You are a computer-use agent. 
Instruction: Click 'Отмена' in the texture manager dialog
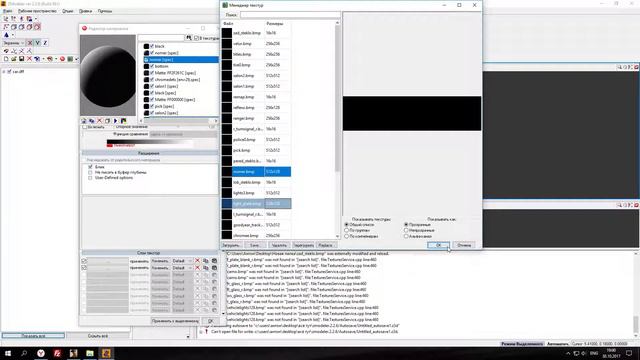(x=464, y=245)
